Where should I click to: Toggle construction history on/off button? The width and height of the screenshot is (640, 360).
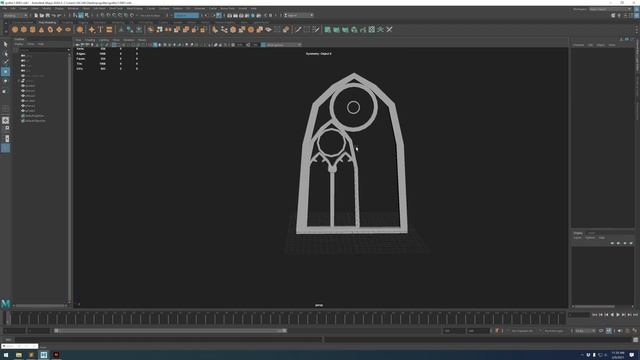click(x=219, y=16)
